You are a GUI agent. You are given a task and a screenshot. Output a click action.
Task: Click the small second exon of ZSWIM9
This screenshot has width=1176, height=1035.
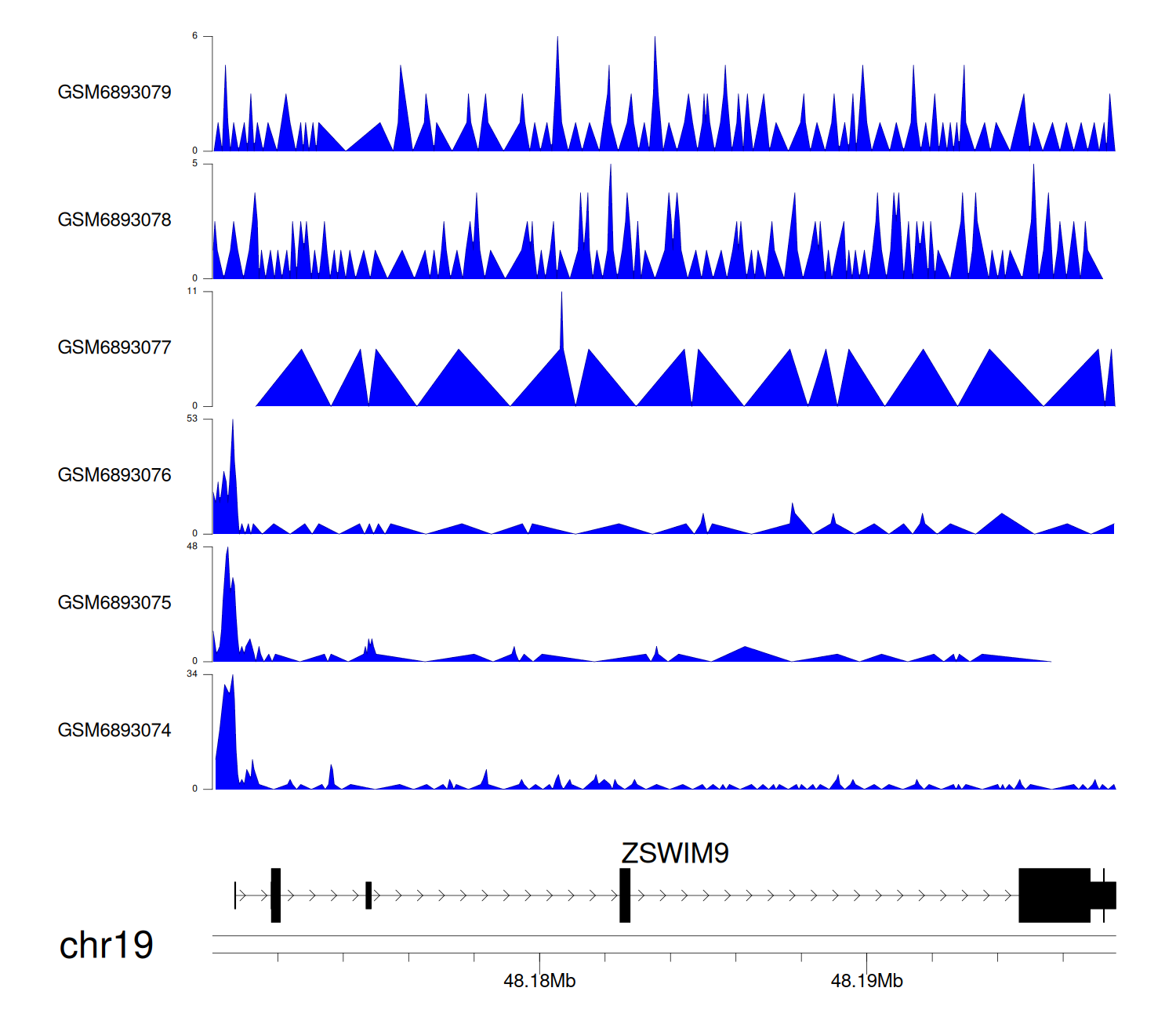point(368,895)
